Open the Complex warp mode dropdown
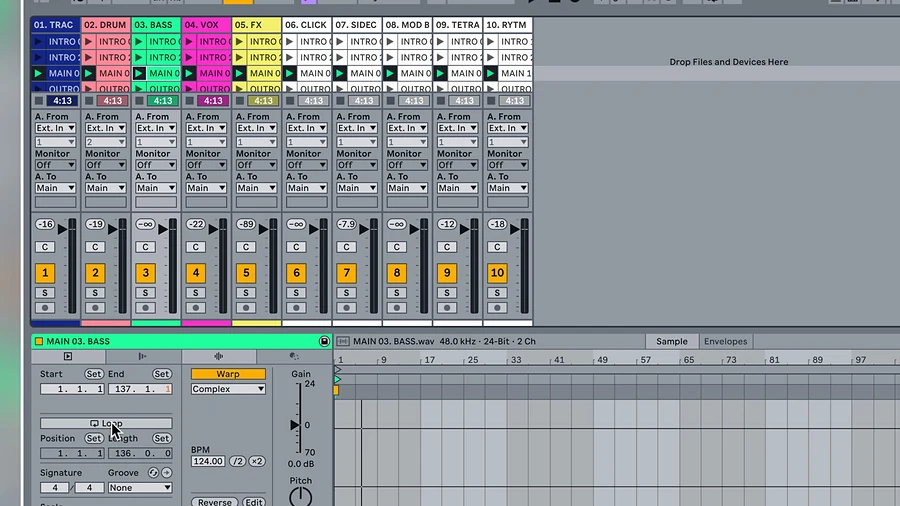 click(228, 389)
